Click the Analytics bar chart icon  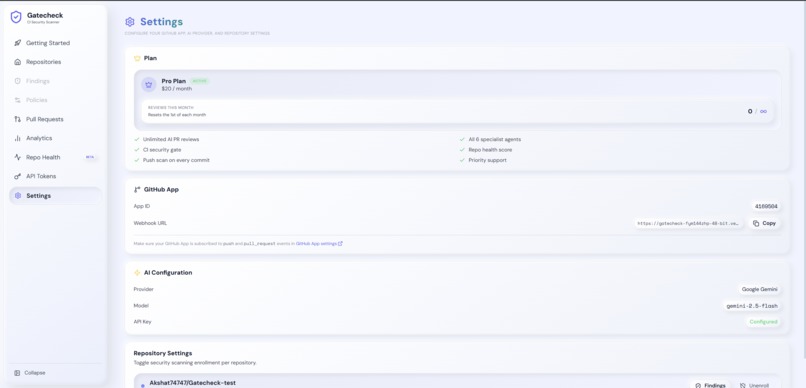17,138
